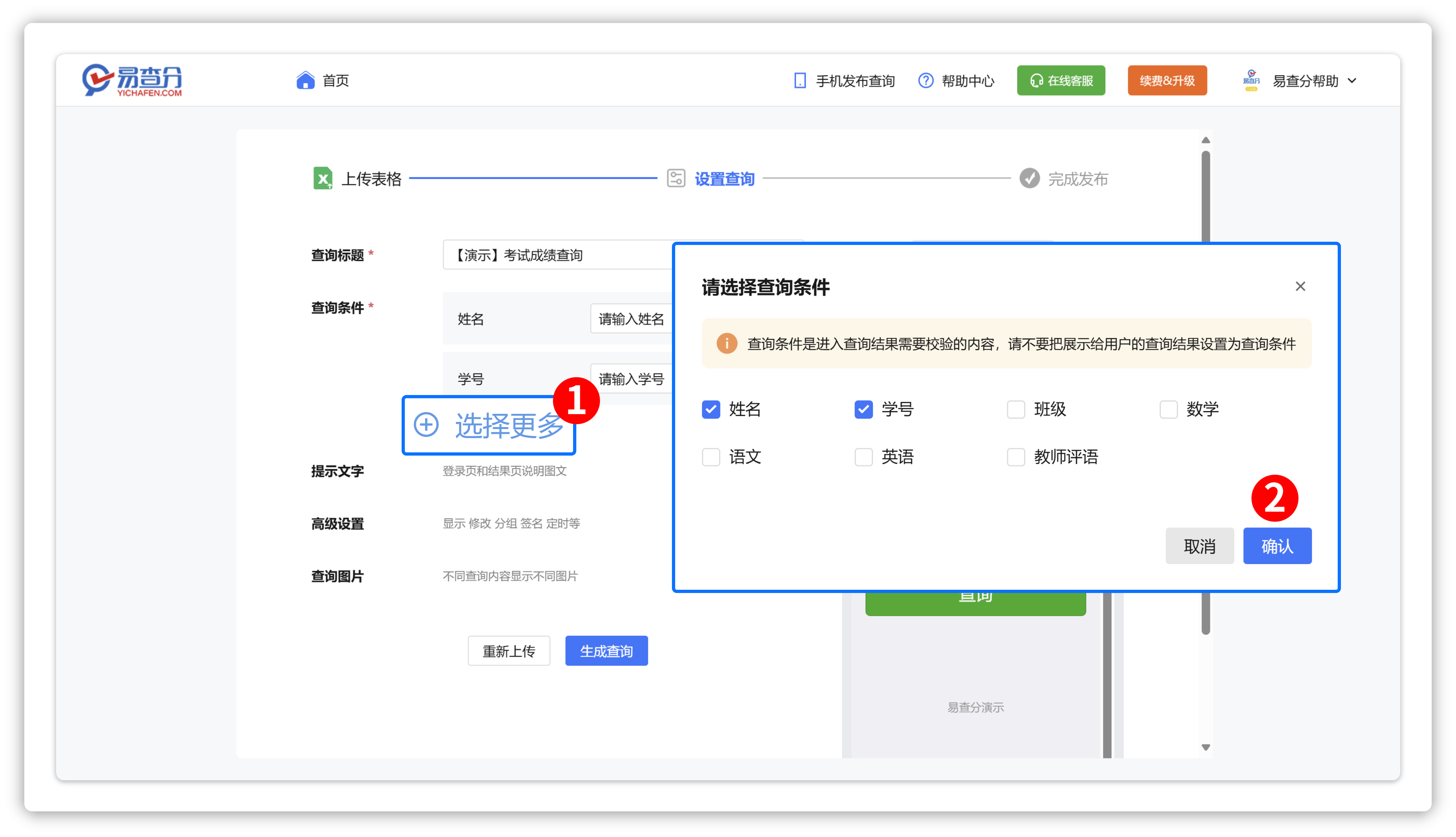Check the 语文 checkbox
The image size is (1456, 837).
(711, 457)
